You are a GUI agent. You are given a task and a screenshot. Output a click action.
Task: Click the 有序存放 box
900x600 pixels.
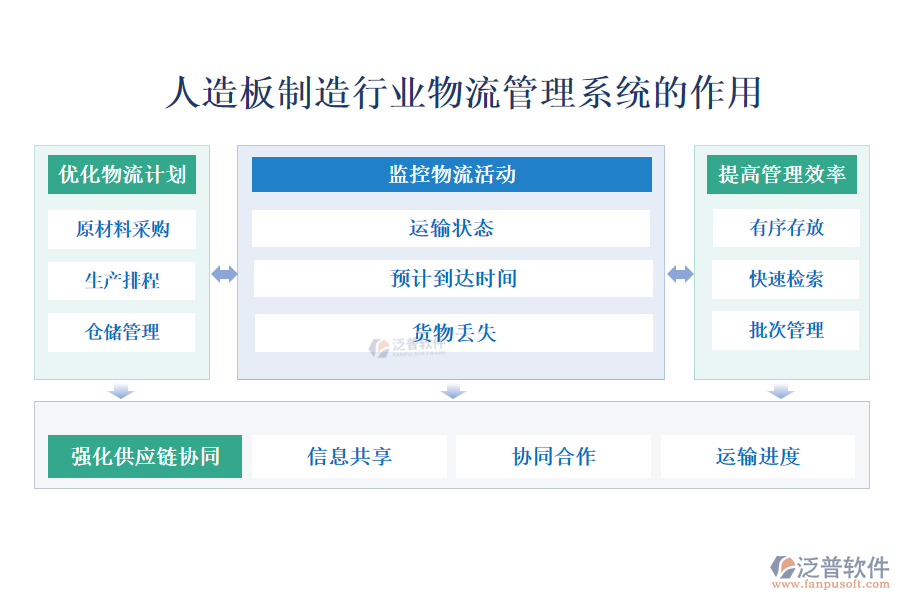click(785, 228)
